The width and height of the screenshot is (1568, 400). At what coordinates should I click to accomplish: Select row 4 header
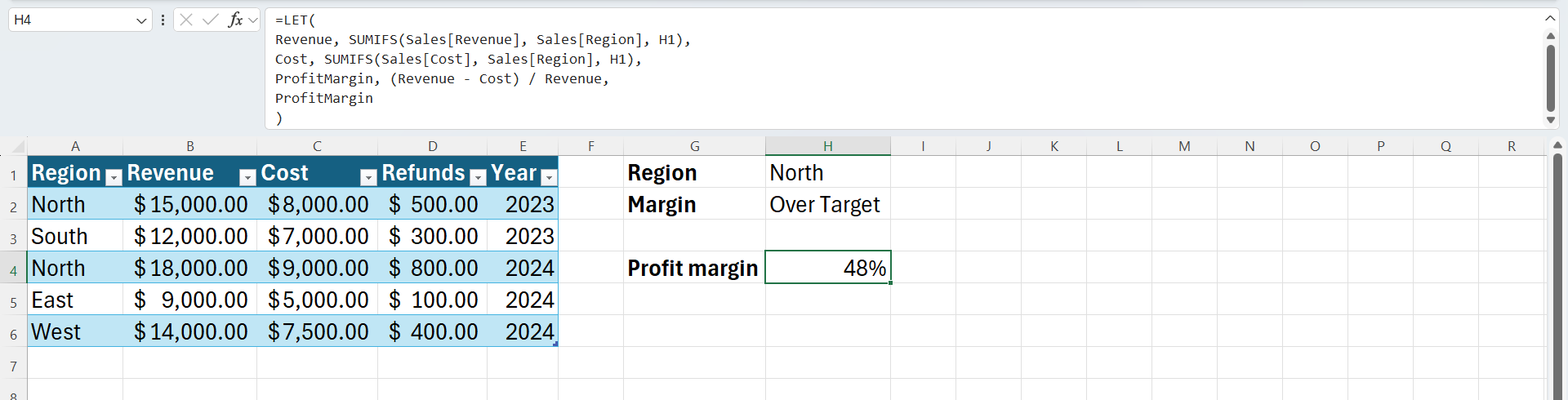[x=13, y=269]
